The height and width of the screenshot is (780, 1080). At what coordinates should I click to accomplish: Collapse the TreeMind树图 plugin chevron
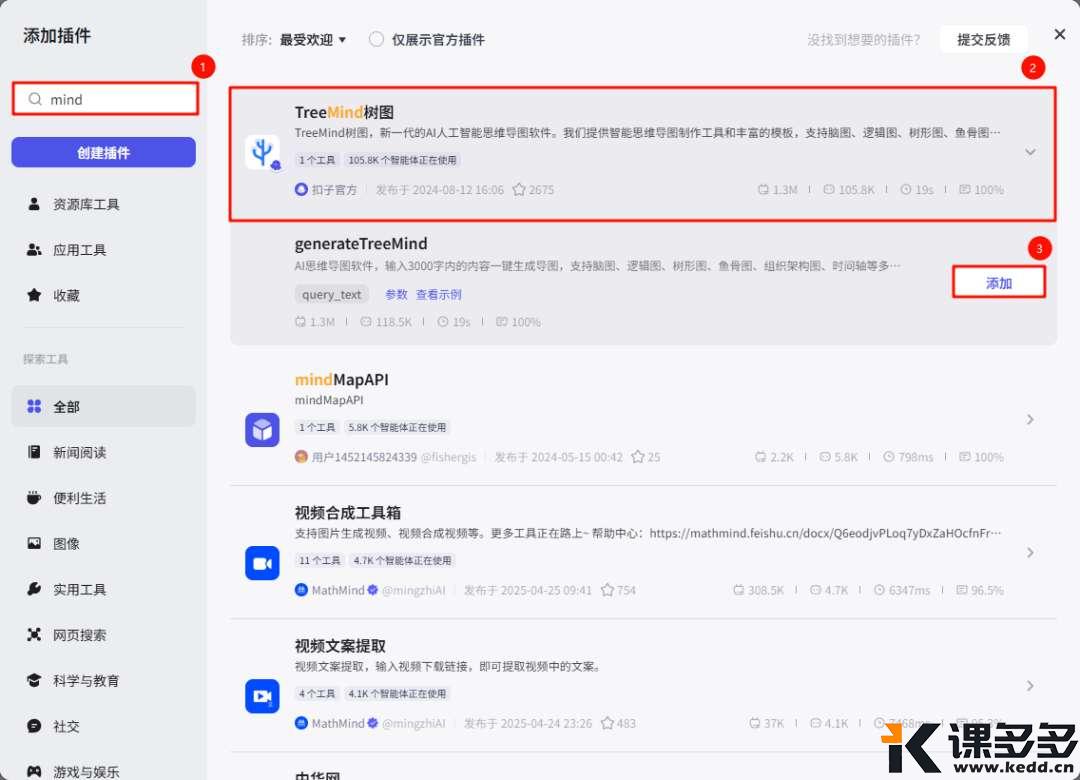pyautogui.click(x=1030, y=152)
